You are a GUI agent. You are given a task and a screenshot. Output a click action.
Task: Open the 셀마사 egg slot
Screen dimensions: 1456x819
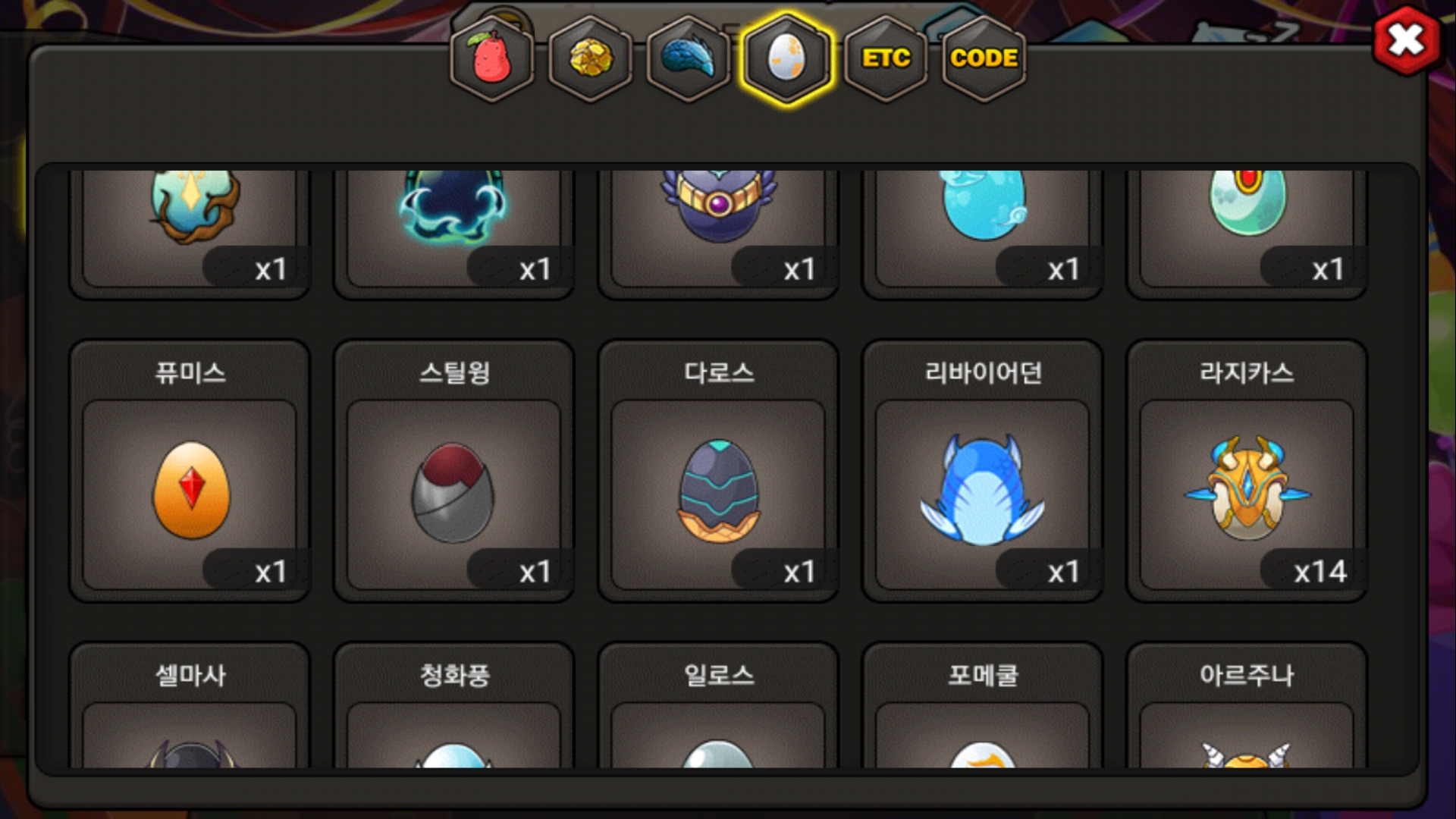tap(190, 705)
